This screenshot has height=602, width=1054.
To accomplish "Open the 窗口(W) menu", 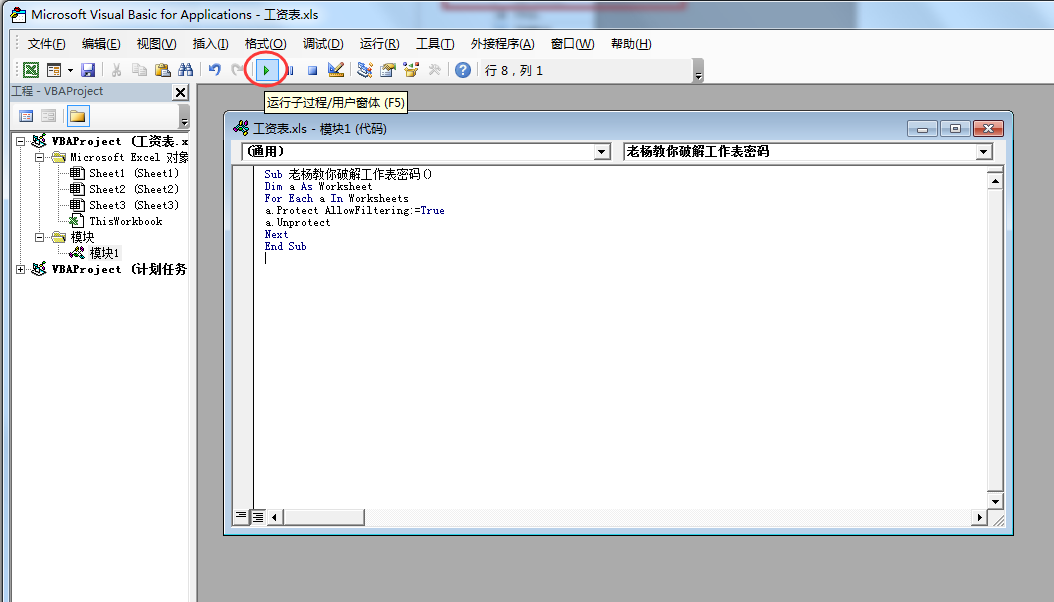I will pos(572,44).
